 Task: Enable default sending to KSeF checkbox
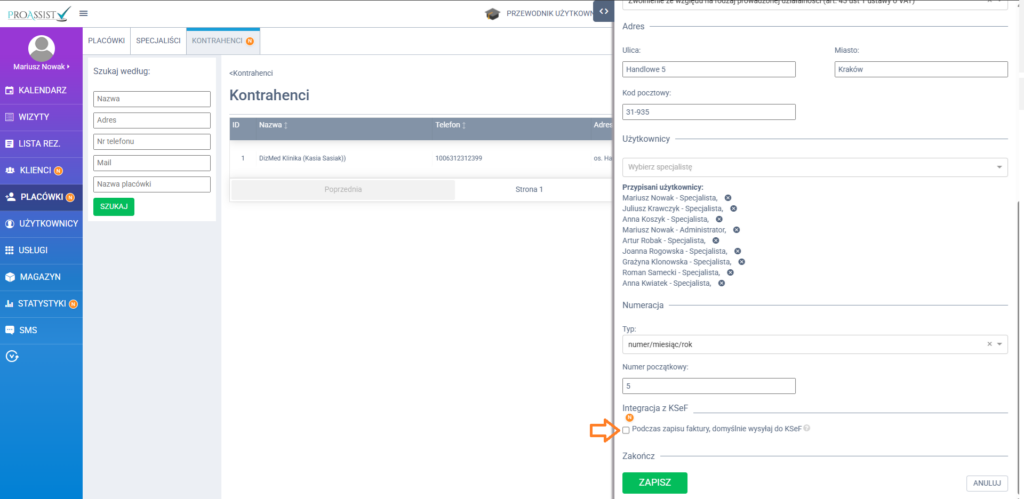coord(627,430)
